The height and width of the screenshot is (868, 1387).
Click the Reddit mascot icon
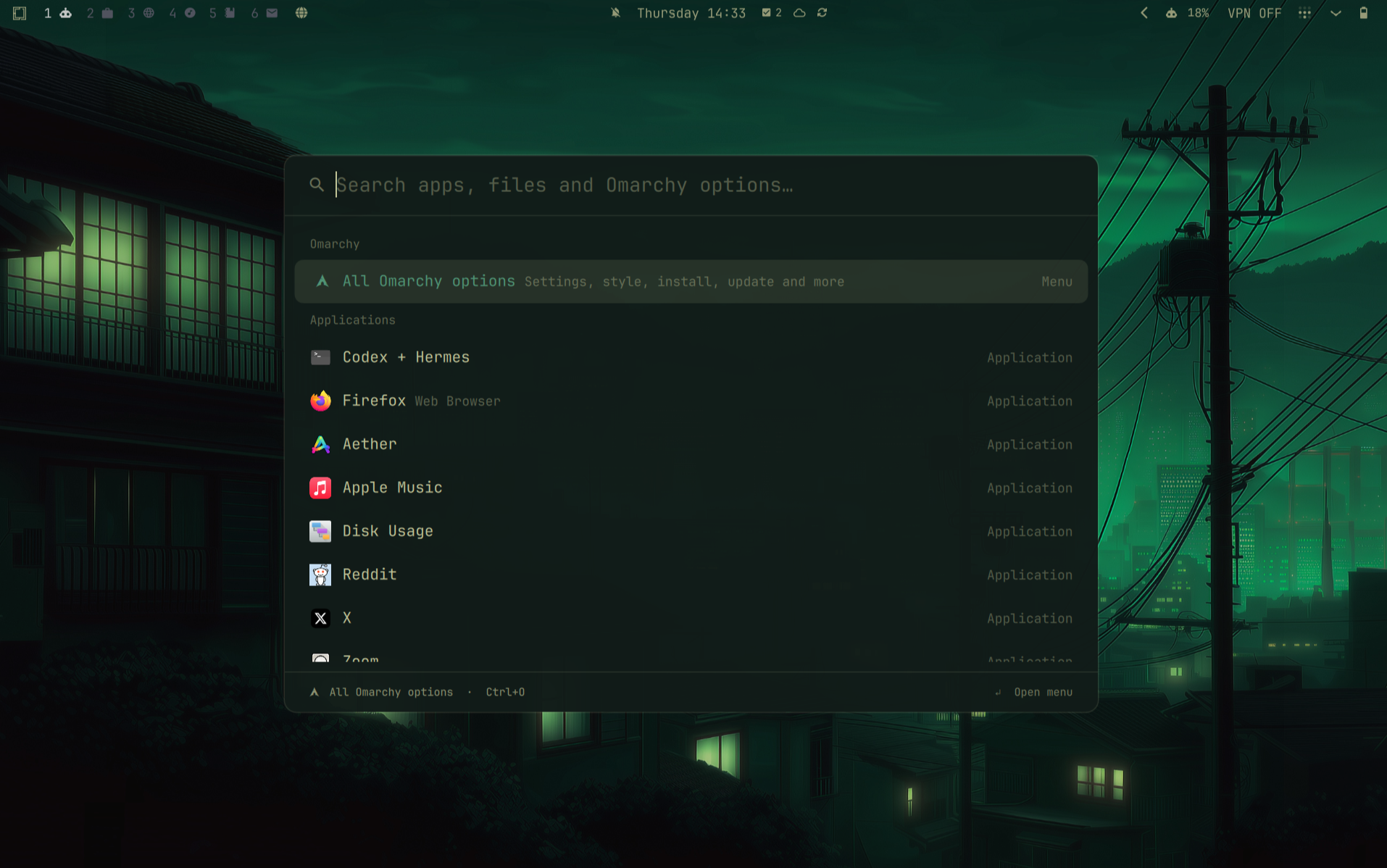pyautogui.click(x=320, y=575)
